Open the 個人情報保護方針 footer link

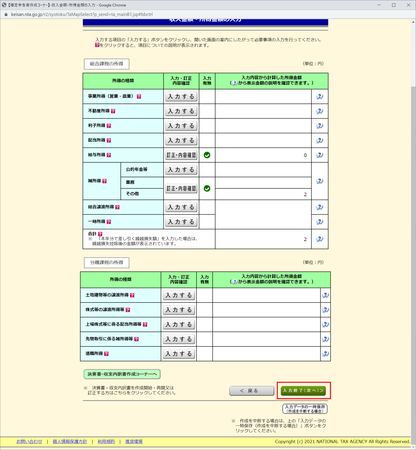tap(70, 442)
